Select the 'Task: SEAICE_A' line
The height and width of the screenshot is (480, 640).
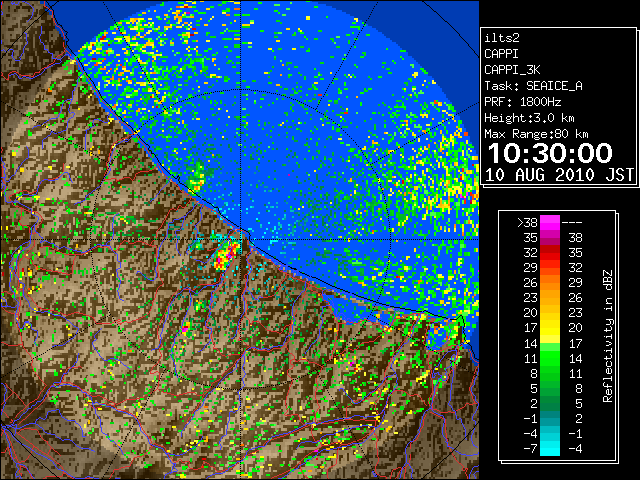tap(533, 86)
